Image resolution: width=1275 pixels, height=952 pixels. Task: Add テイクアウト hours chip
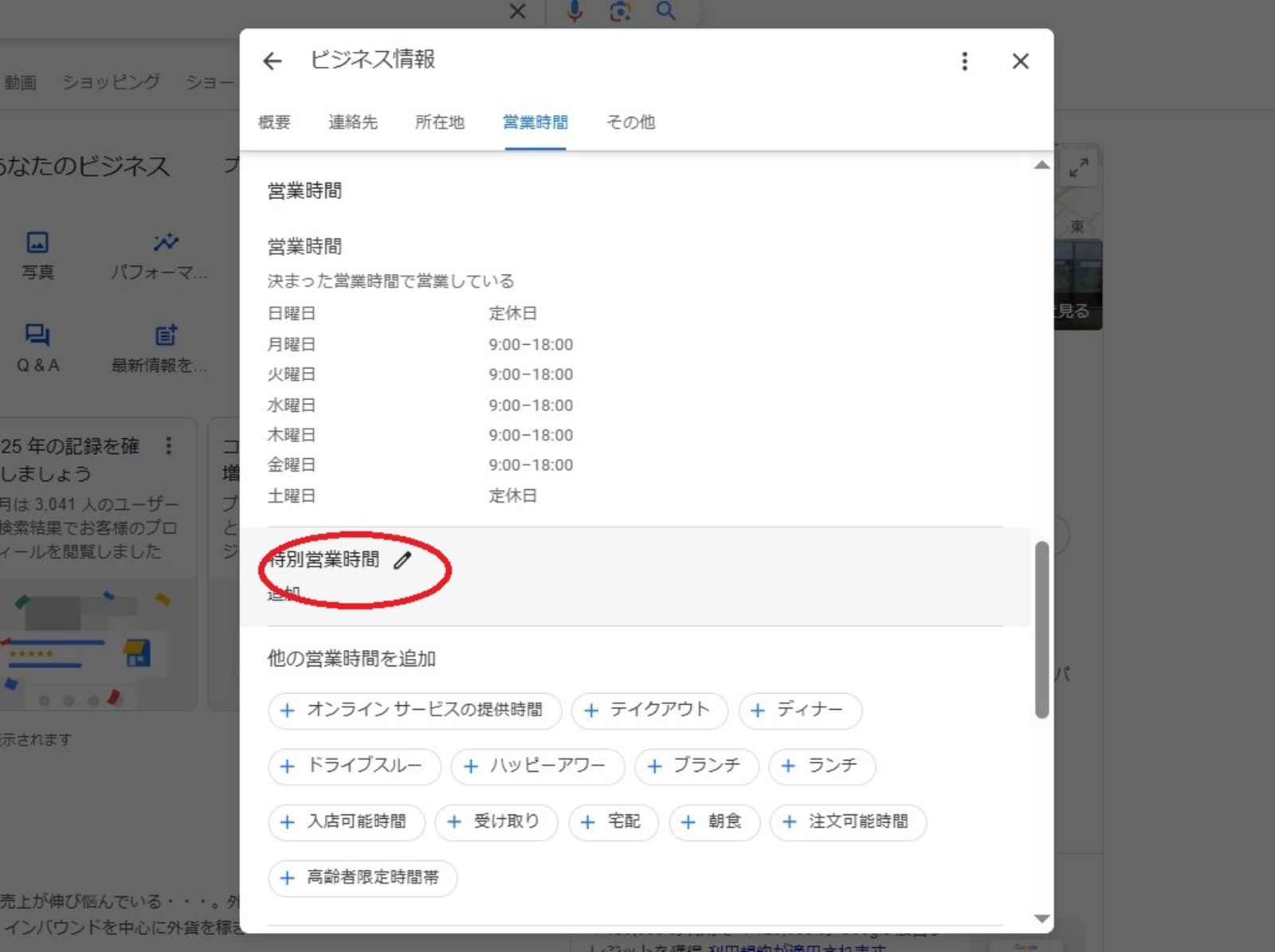(x=649, y=710)
